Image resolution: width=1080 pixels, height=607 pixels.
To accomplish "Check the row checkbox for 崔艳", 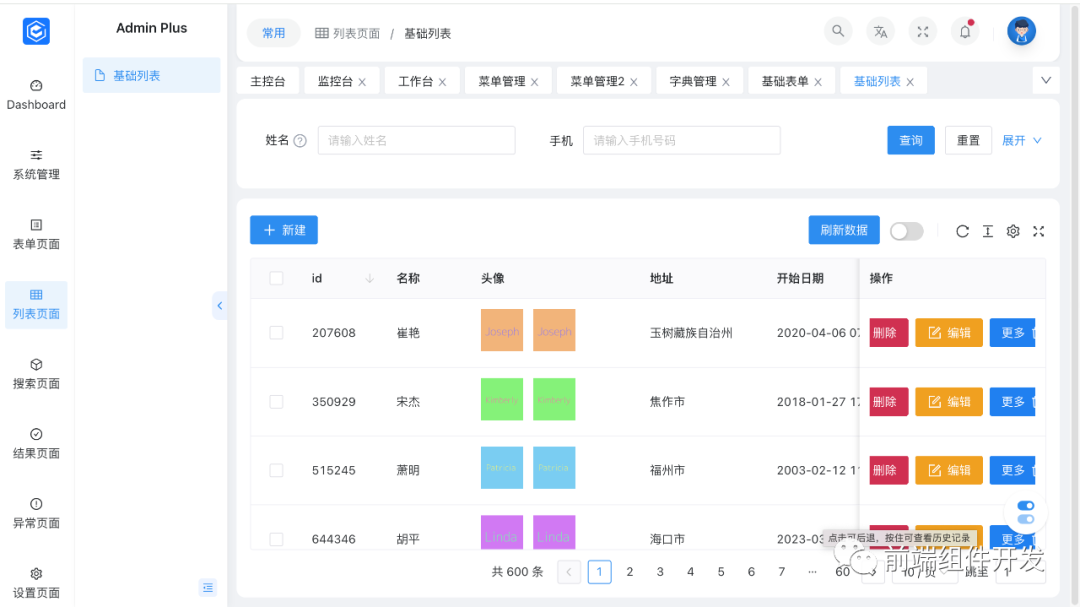I will 276,332.
